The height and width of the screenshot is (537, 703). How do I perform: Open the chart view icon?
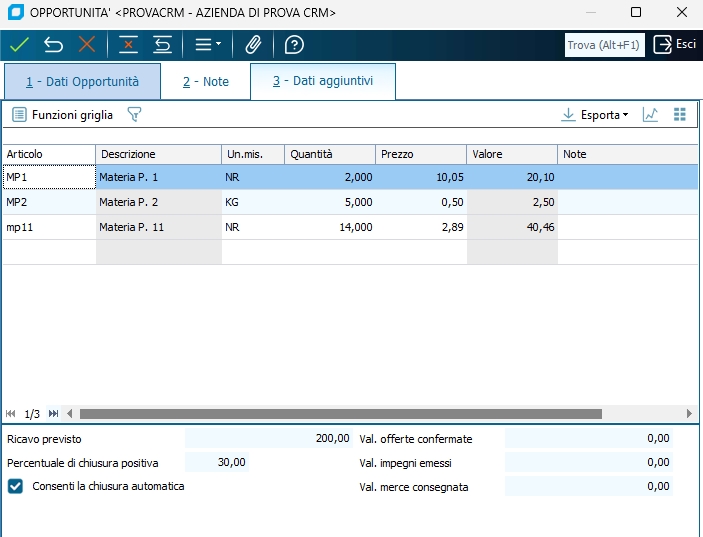click(x=650, y=115)
